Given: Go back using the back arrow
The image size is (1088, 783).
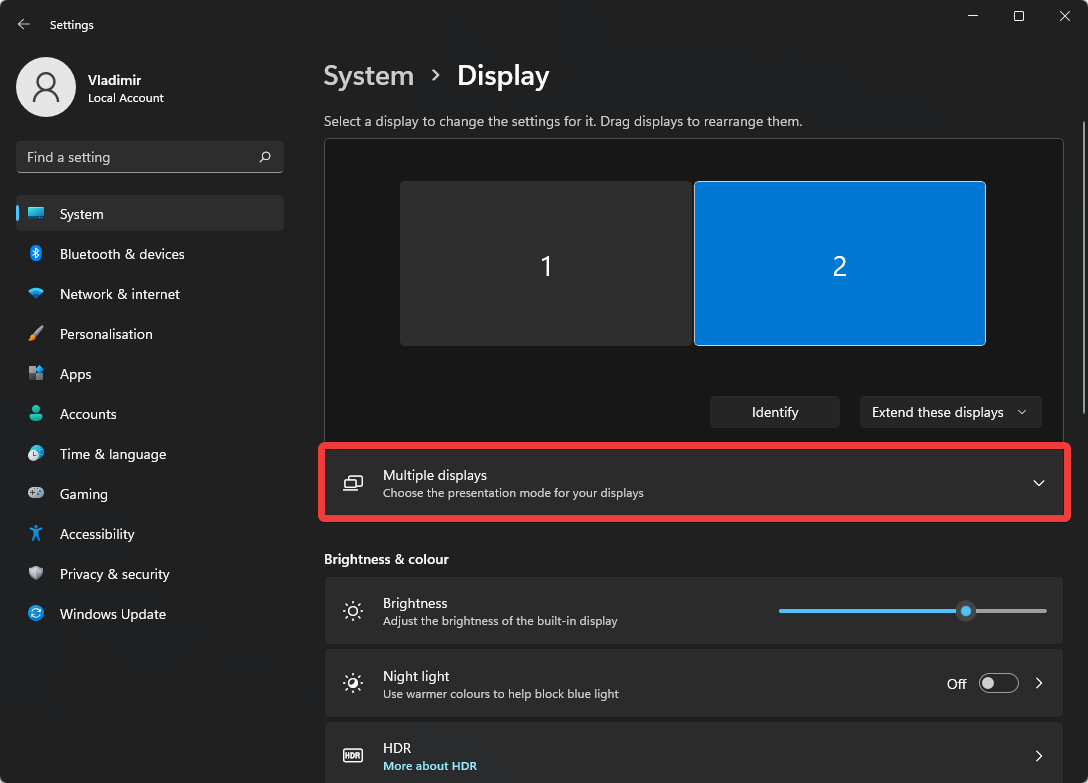Looking at the screenshot, I should [24, 24].
